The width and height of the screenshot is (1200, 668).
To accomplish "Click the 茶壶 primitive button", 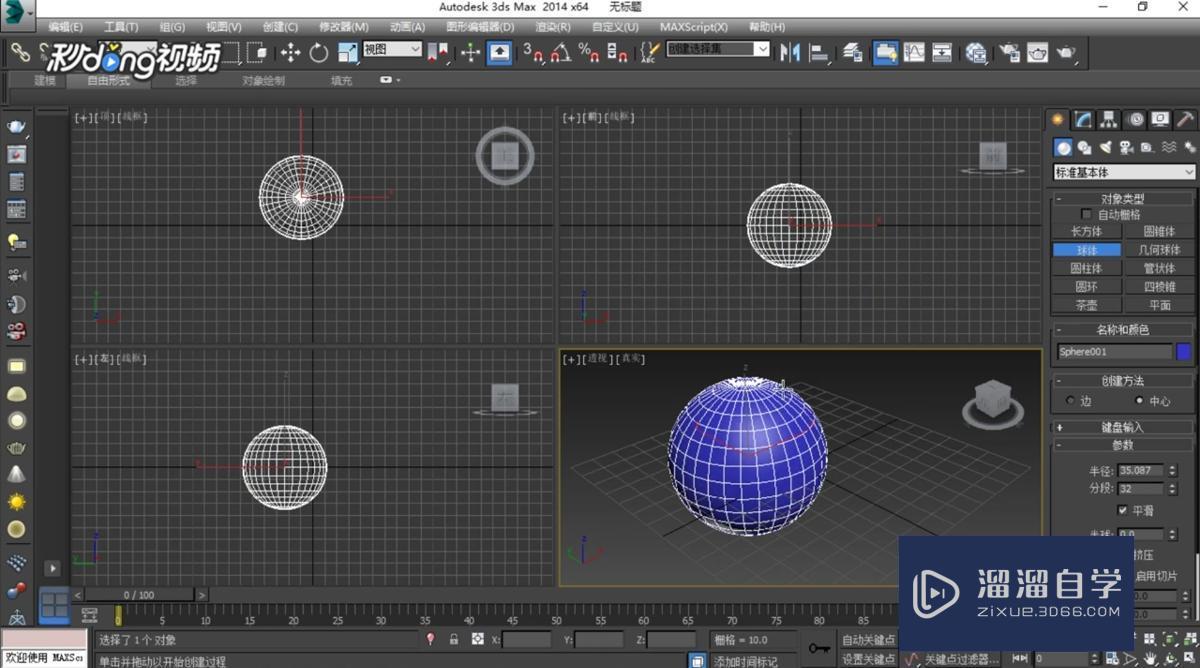I will tap(1086, 304).
